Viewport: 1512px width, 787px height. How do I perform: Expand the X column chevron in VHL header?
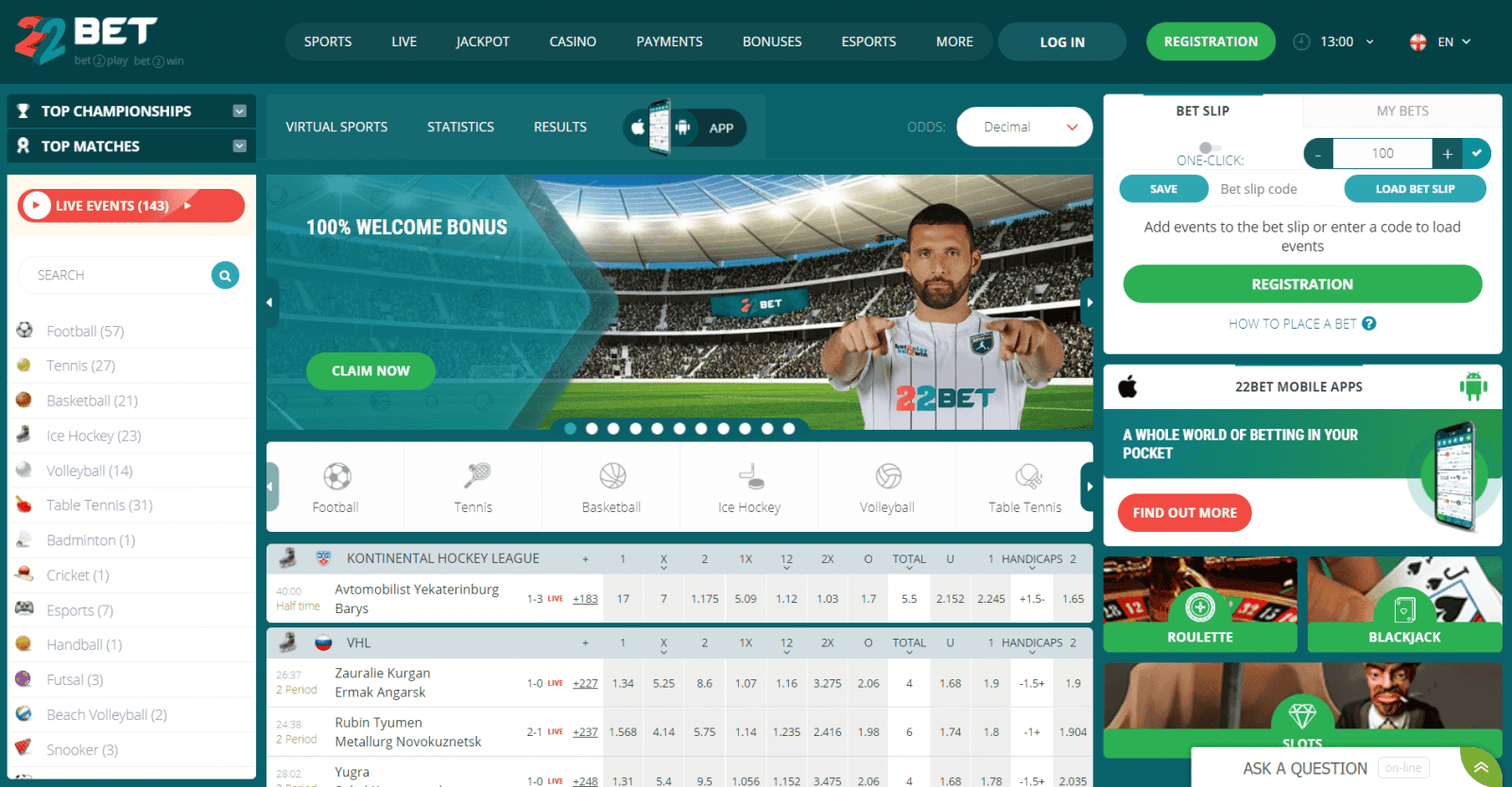pos(663,654)
